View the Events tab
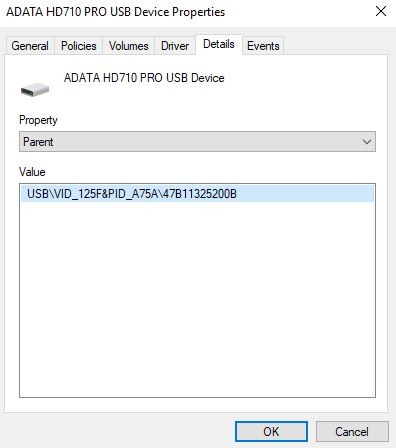The height and width of the screenshot is (448, 396). point(263,46)
